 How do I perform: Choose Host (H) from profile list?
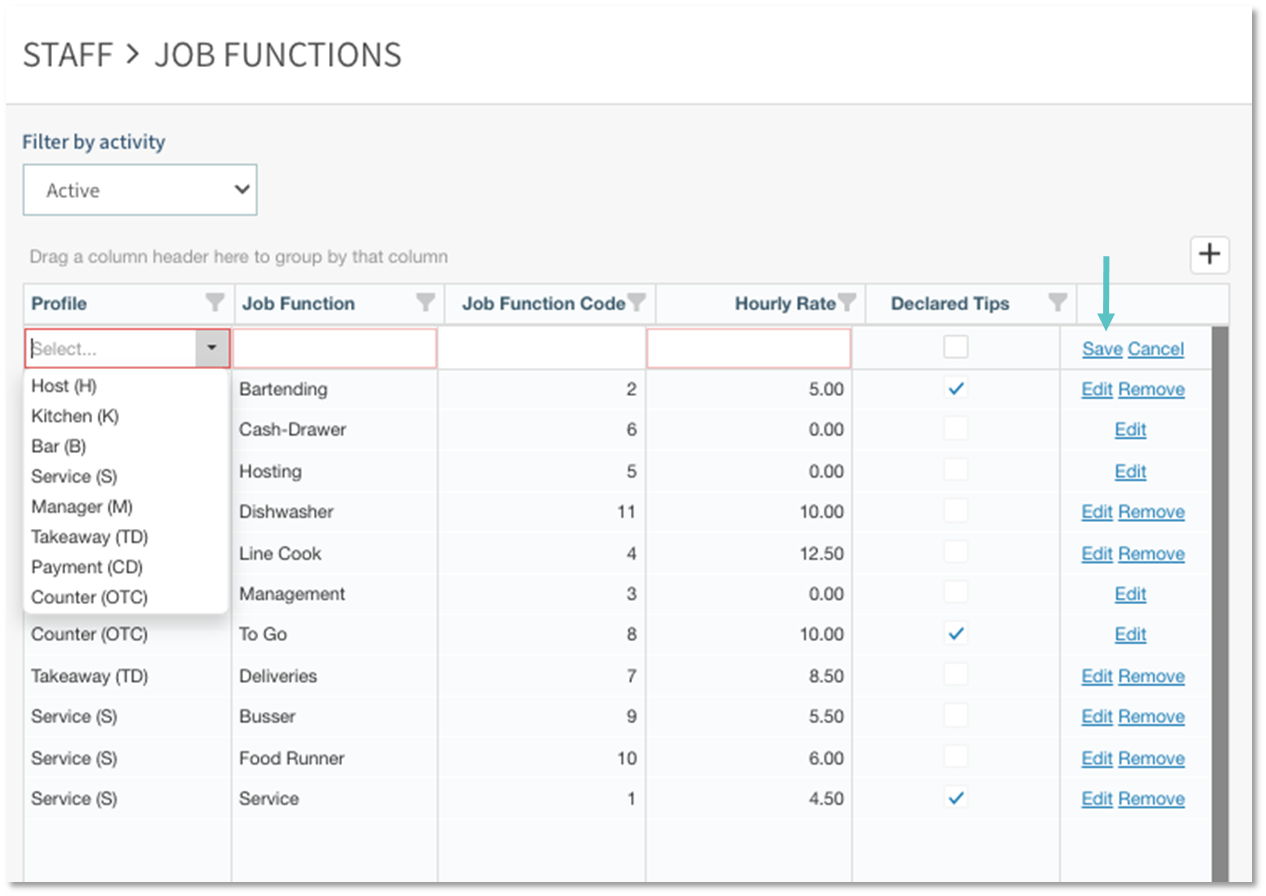tap(64, 386)
